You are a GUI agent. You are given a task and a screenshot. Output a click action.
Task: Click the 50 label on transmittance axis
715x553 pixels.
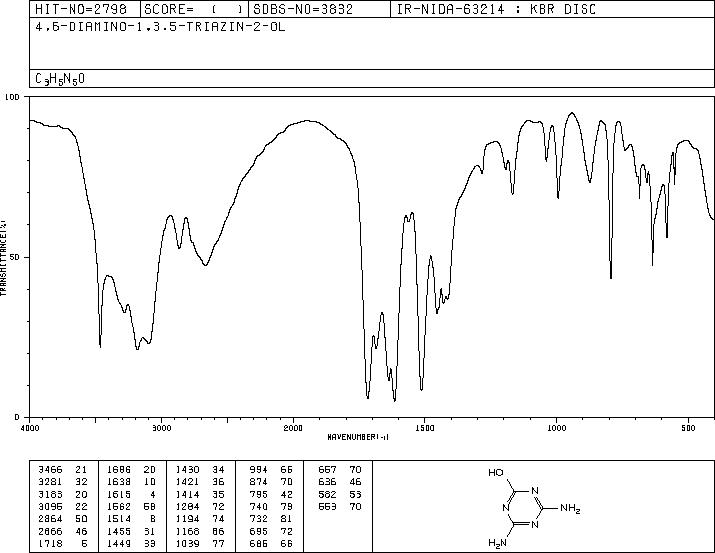point(15,257)
